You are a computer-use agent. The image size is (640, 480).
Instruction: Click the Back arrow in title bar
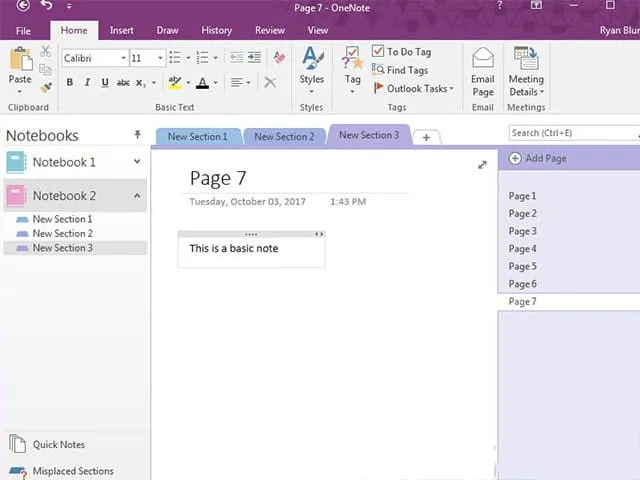pyautogui.click(x=22, y=6)
